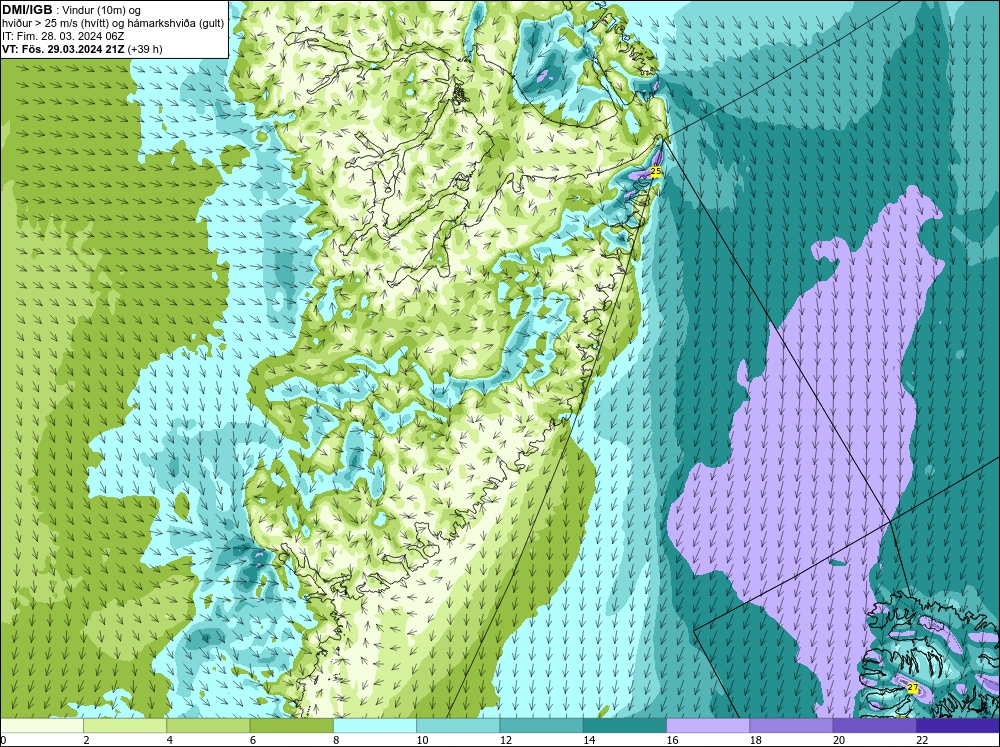Click the (+39 h) forecast offset text
The image size is (1000, 747).
pos(145,49)
